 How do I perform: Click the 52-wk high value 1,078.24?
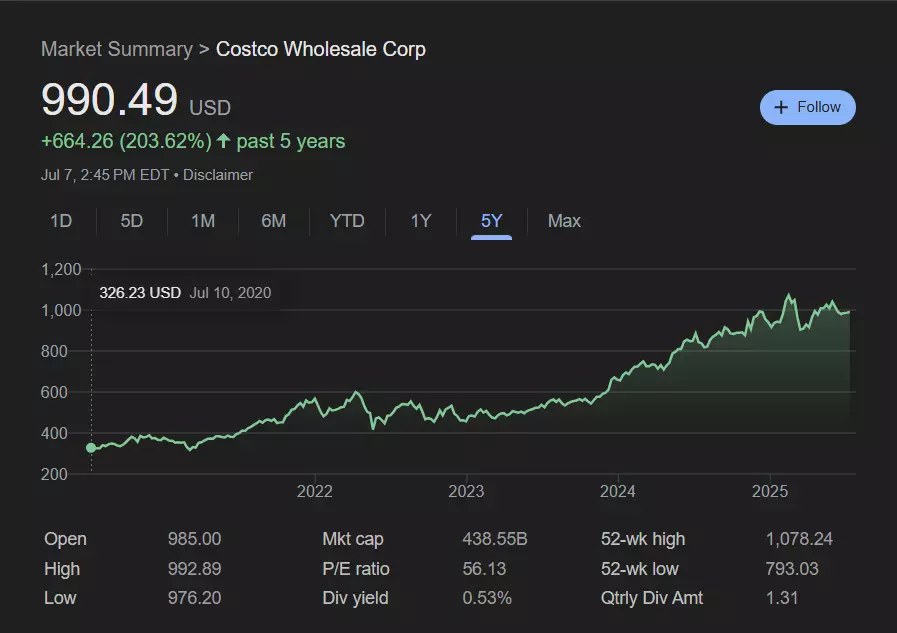[x=799, y=539]
